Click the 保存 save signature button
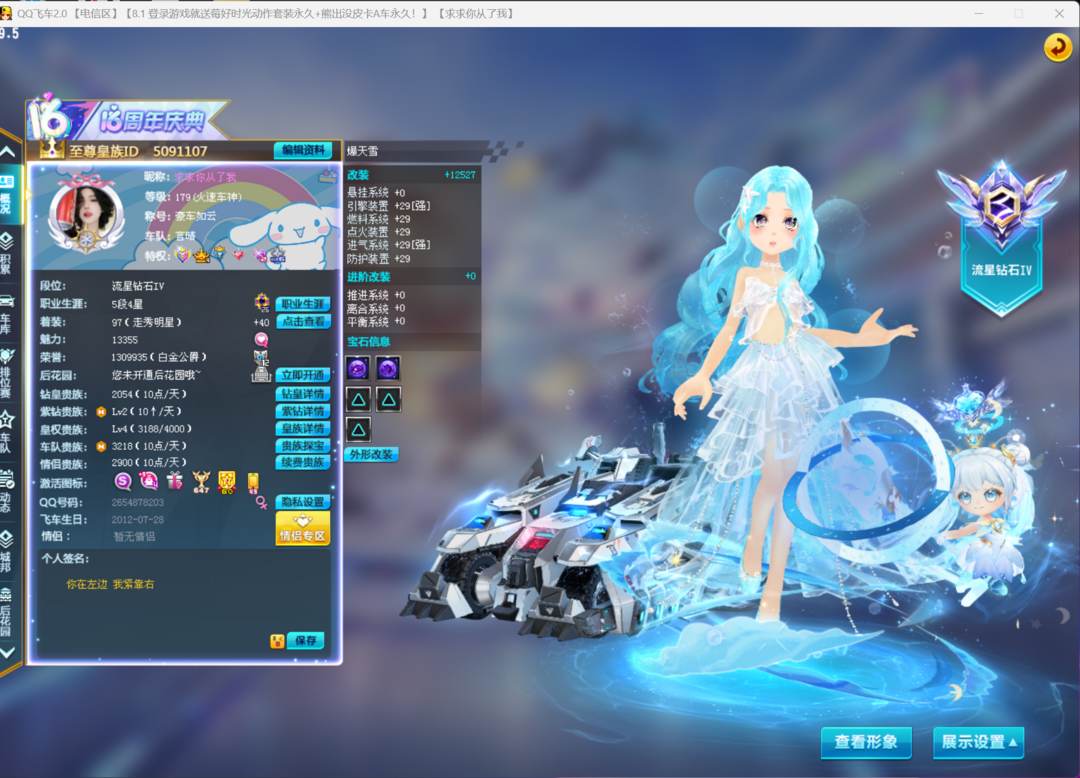Screen dimensions: 1080x778 tap(305, 641)
